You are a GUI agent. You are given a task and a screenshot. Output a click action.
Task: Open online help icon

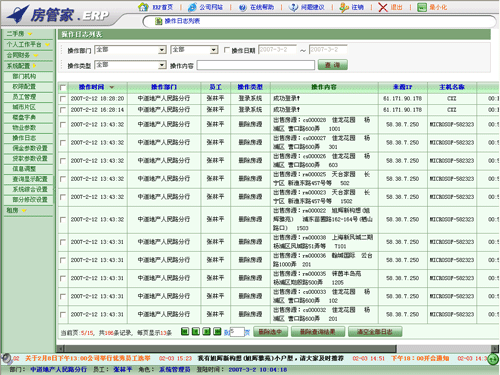(x=243, y=7)
